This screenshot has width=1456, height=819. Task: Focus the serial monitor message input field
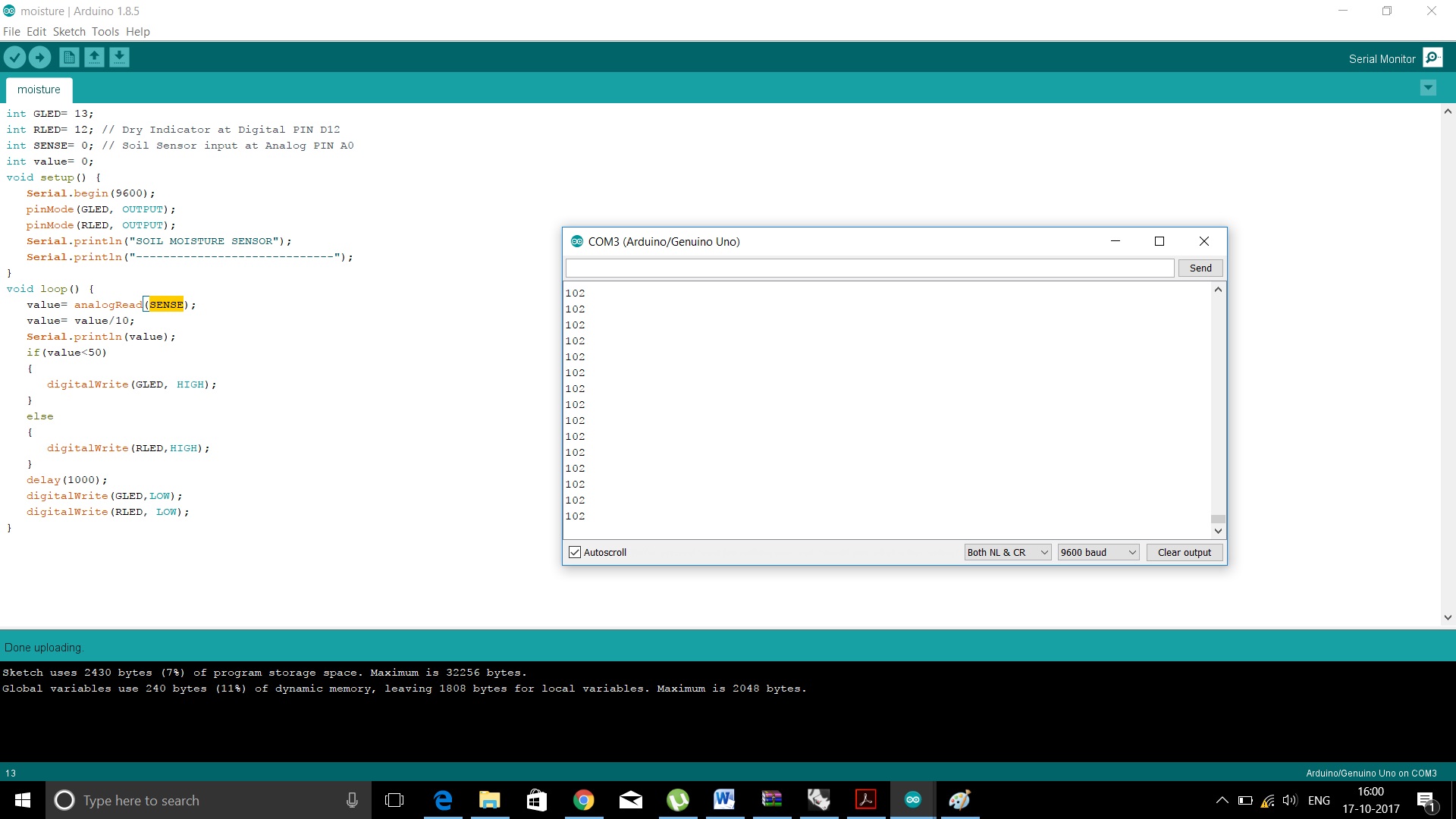coord(870,268)
